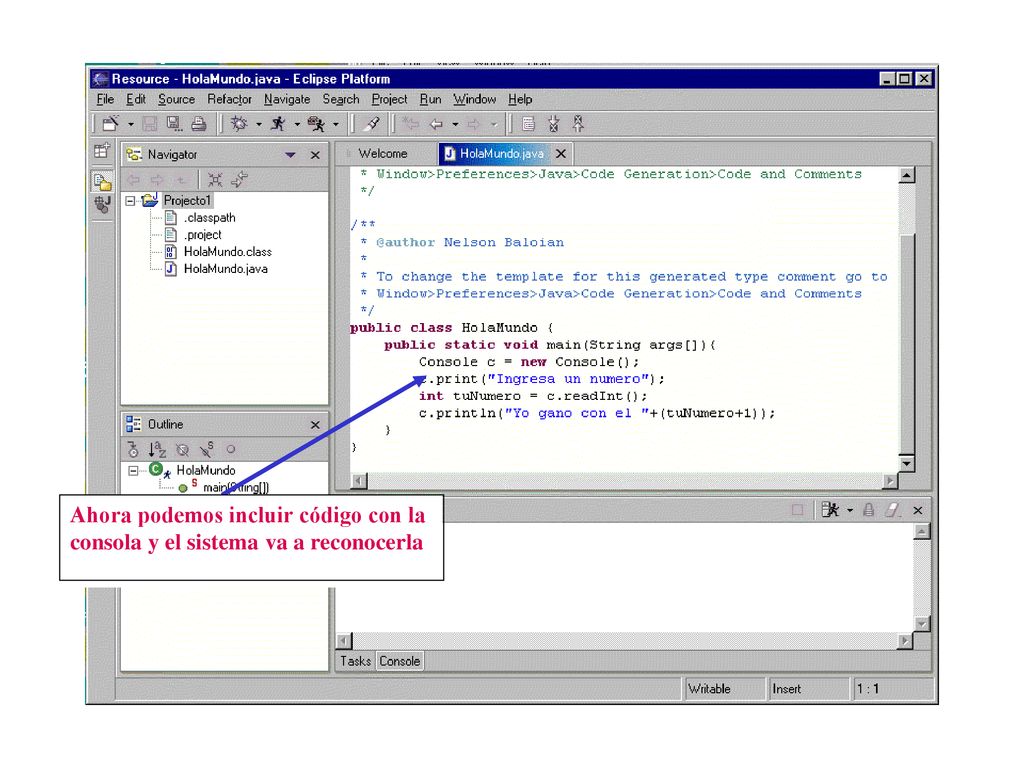Image resolution: width=1024 pixels, height=768 pixels.
Task: Toggle Hide Fields in Outline toolbar
Action: point(182,449)
